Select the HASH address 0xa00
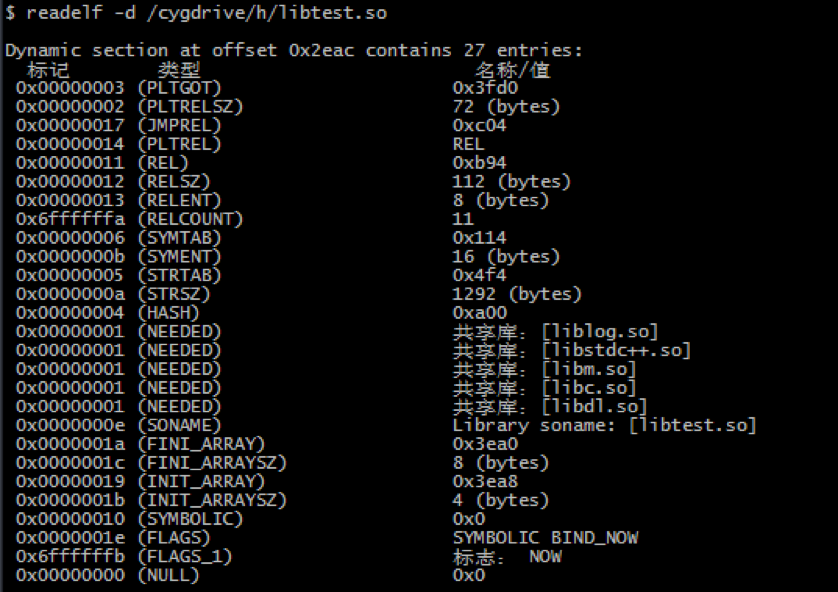 480,313
